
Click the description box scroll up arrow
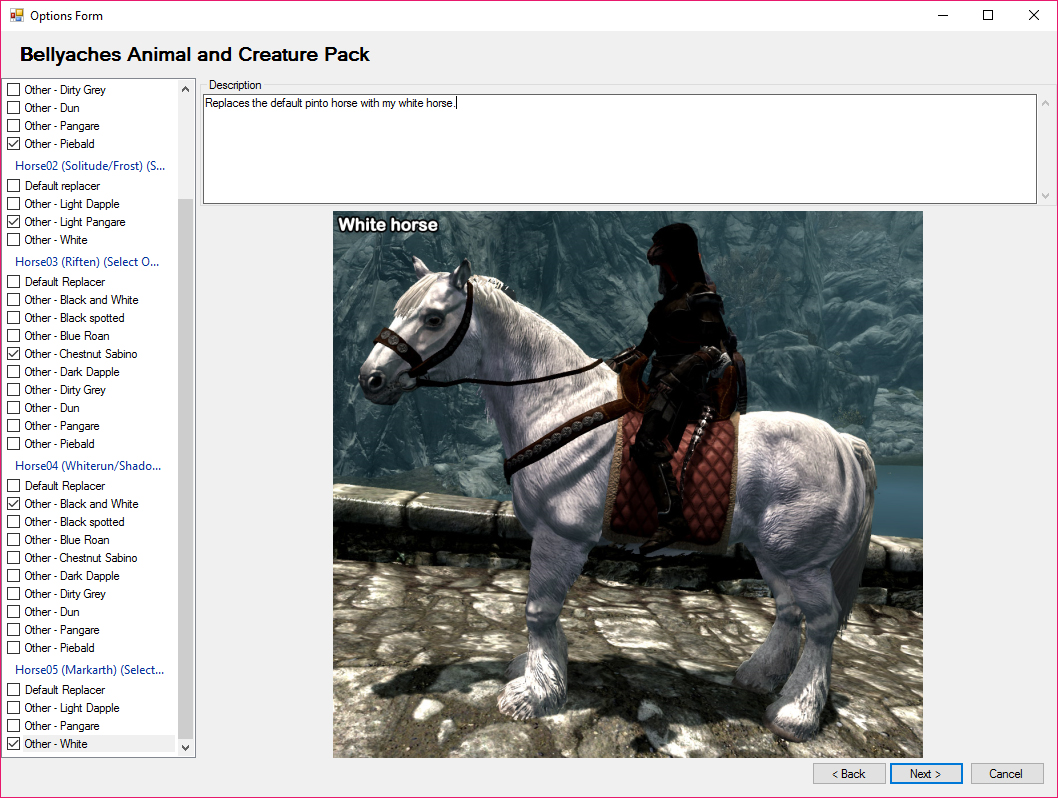(1045, 103)
